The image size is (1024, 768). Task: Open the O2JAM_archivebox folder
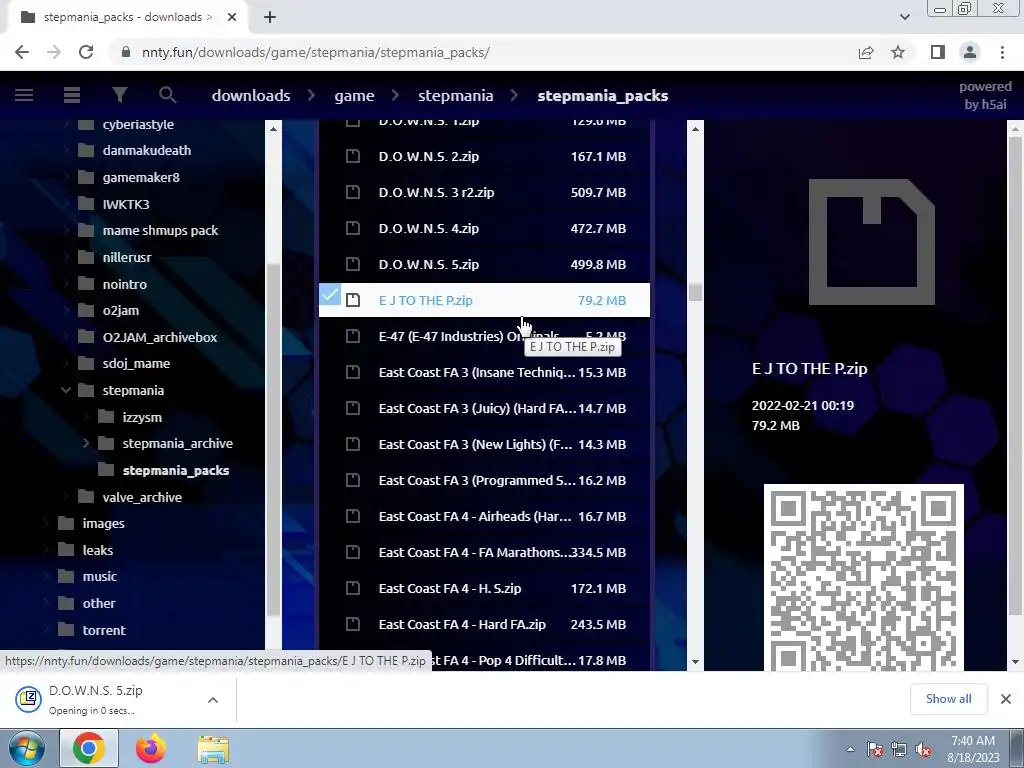[x=159, y=337]
